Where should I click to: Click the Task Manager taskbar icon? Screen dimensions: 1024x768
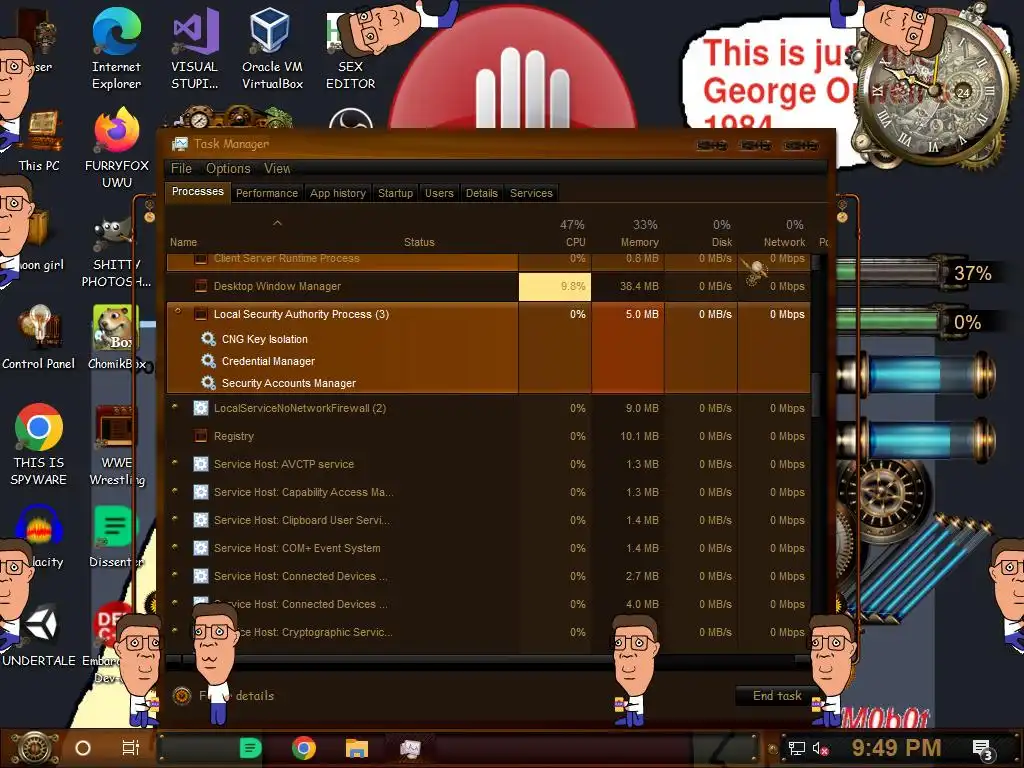coord(410,748)
